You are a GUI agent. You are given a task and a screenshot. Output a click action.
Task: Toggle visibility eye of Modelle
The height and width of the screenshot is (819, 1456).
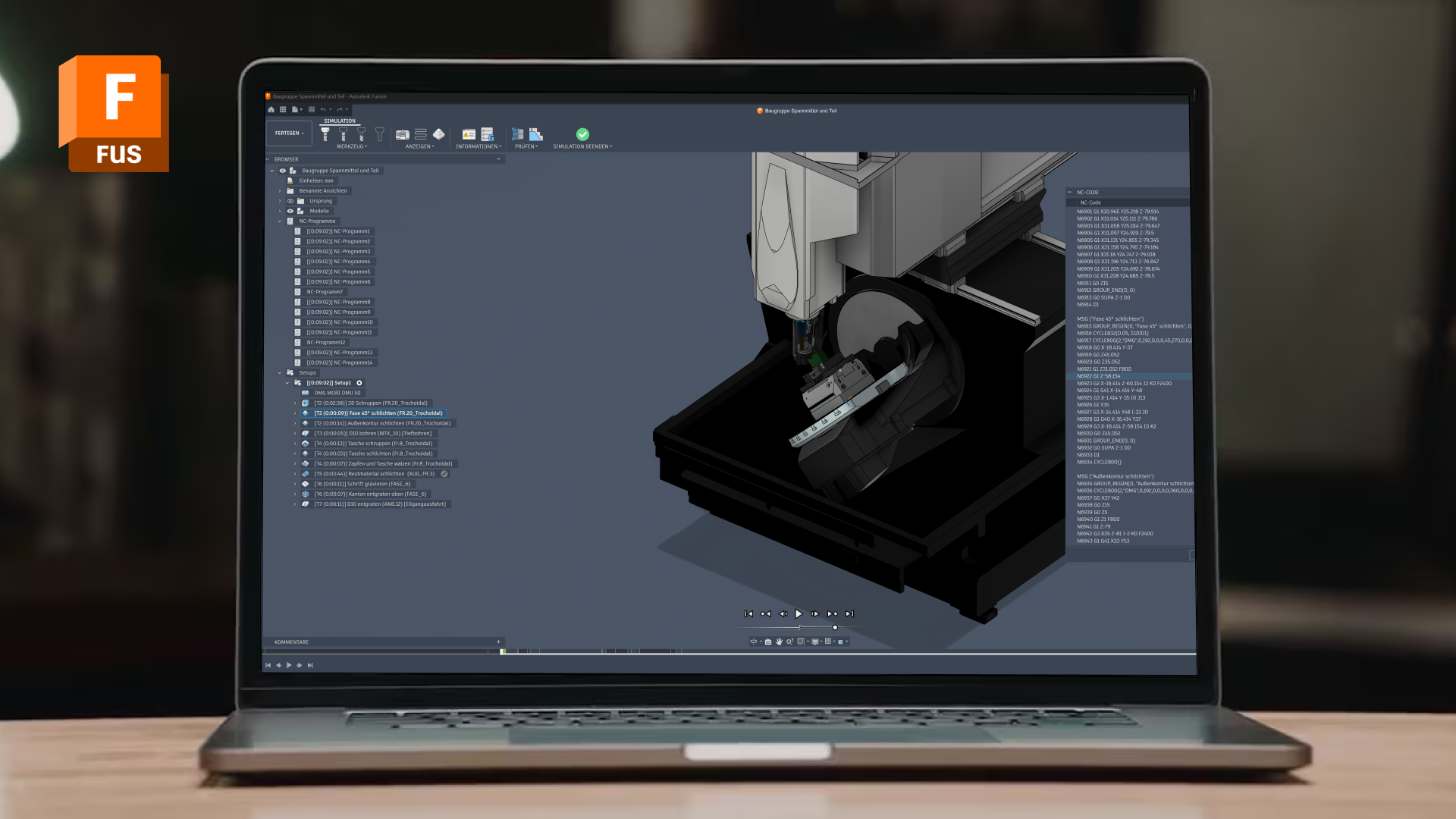pos(290,211)
